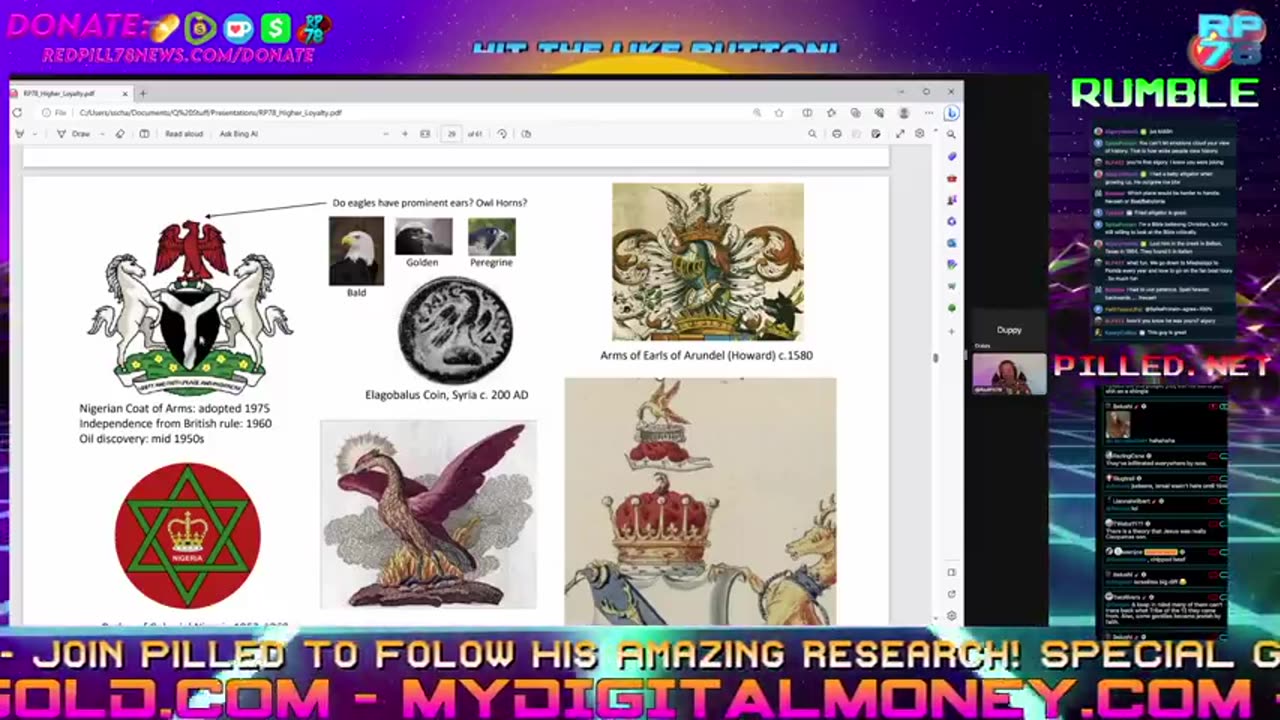Image resolution: width=1280 pixels, height=720 pixels.
Task: Open PDF page view options
Action: [x=526, y=134]
